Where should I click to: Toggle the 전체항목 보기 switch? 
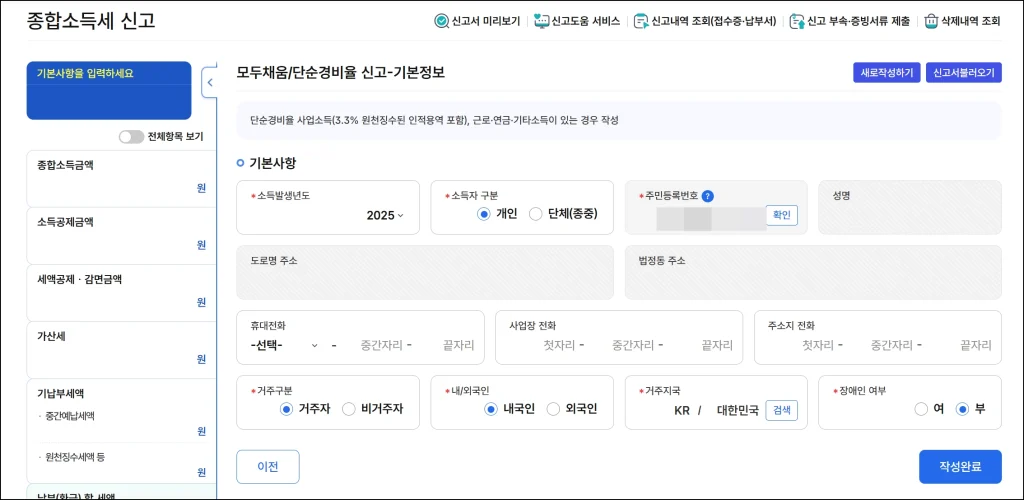(x=131, y=137)
